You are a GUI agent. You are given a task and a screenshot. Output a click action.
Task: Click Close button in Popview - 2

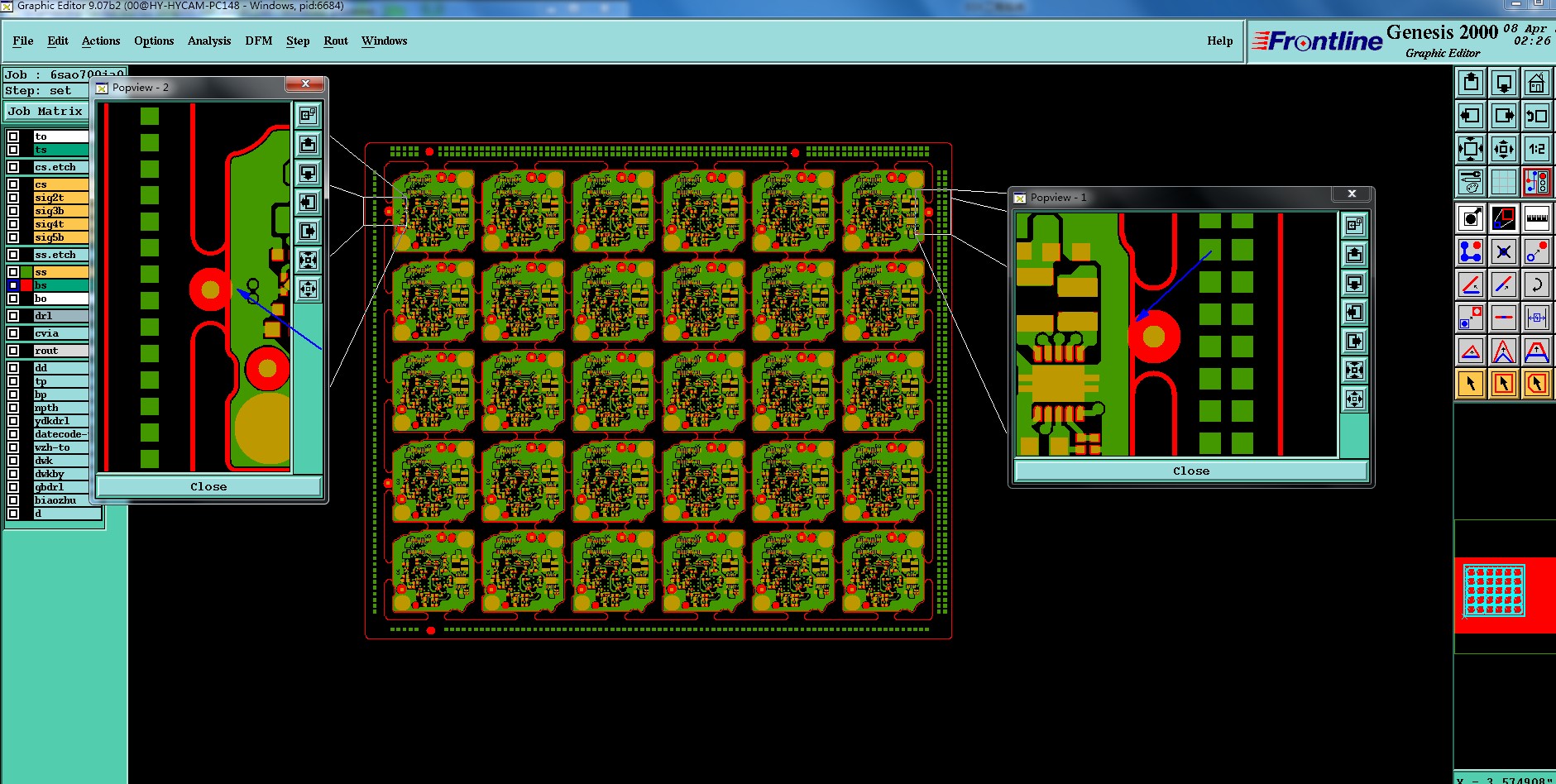tap(208, 486)
